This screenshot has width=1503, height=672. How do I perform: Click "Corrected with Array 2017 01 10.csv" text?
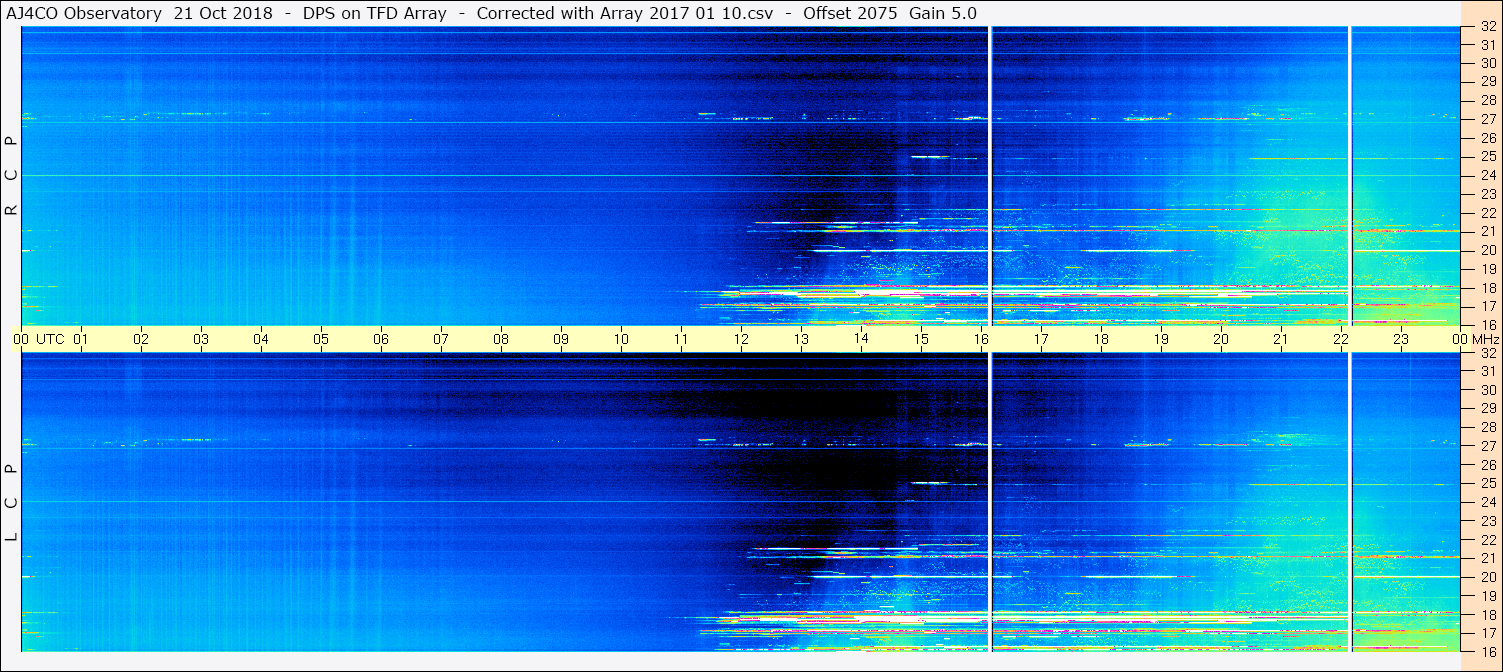[625, 13]
